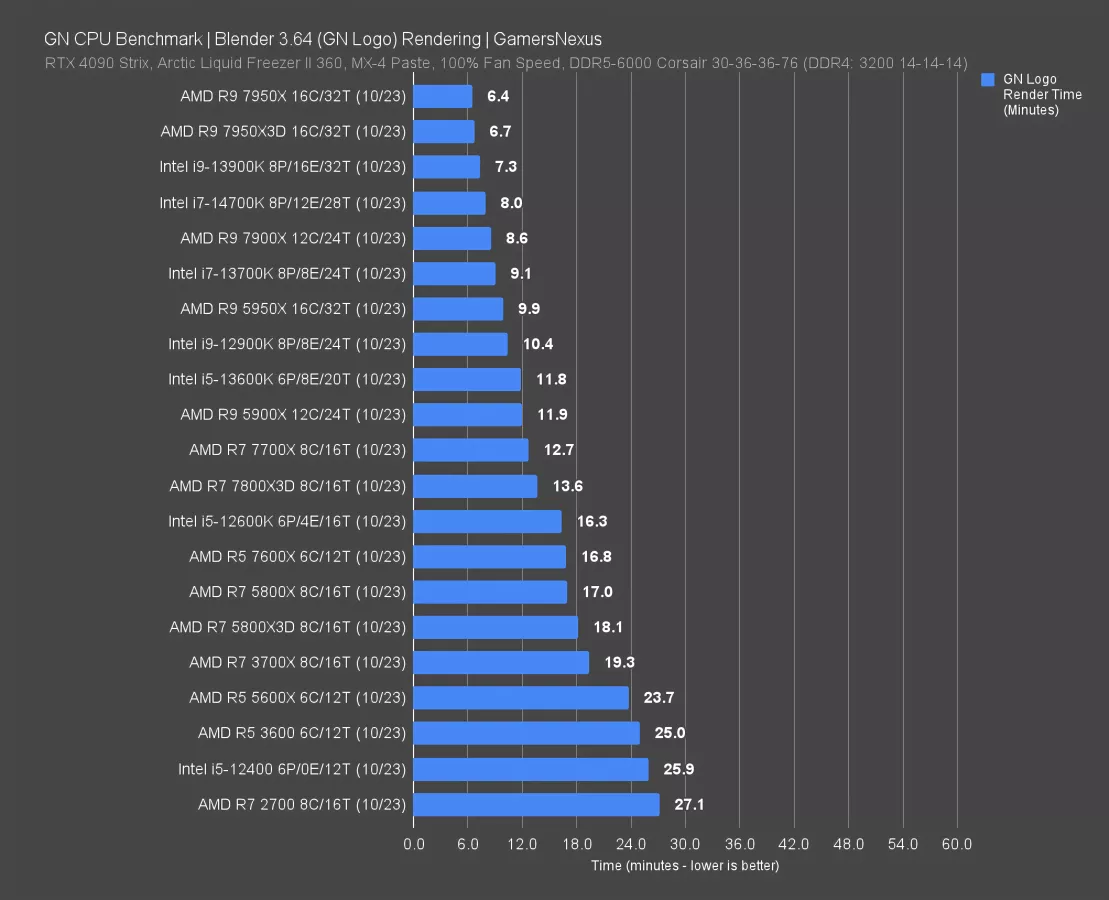Click the Intel i5-13600K bar

pos(466,380)
